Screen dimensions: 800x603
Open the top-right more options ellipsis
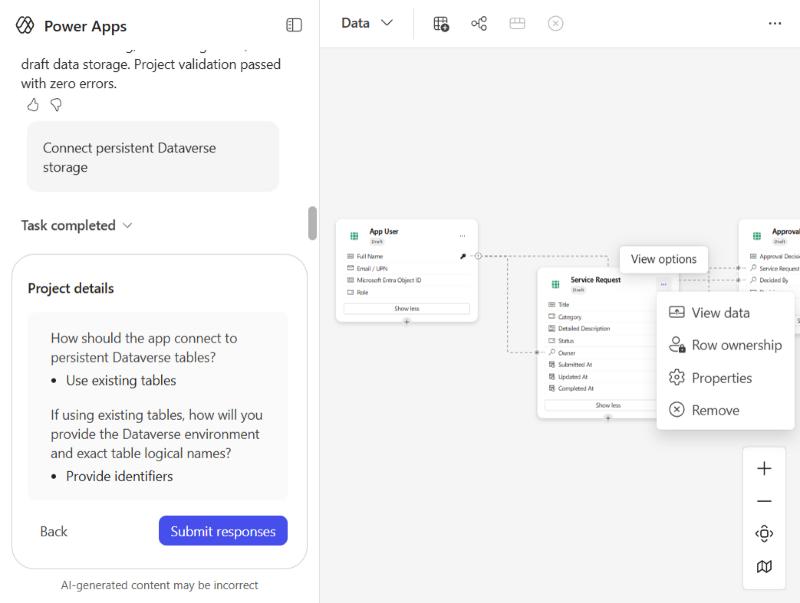[x=774, y=23]
